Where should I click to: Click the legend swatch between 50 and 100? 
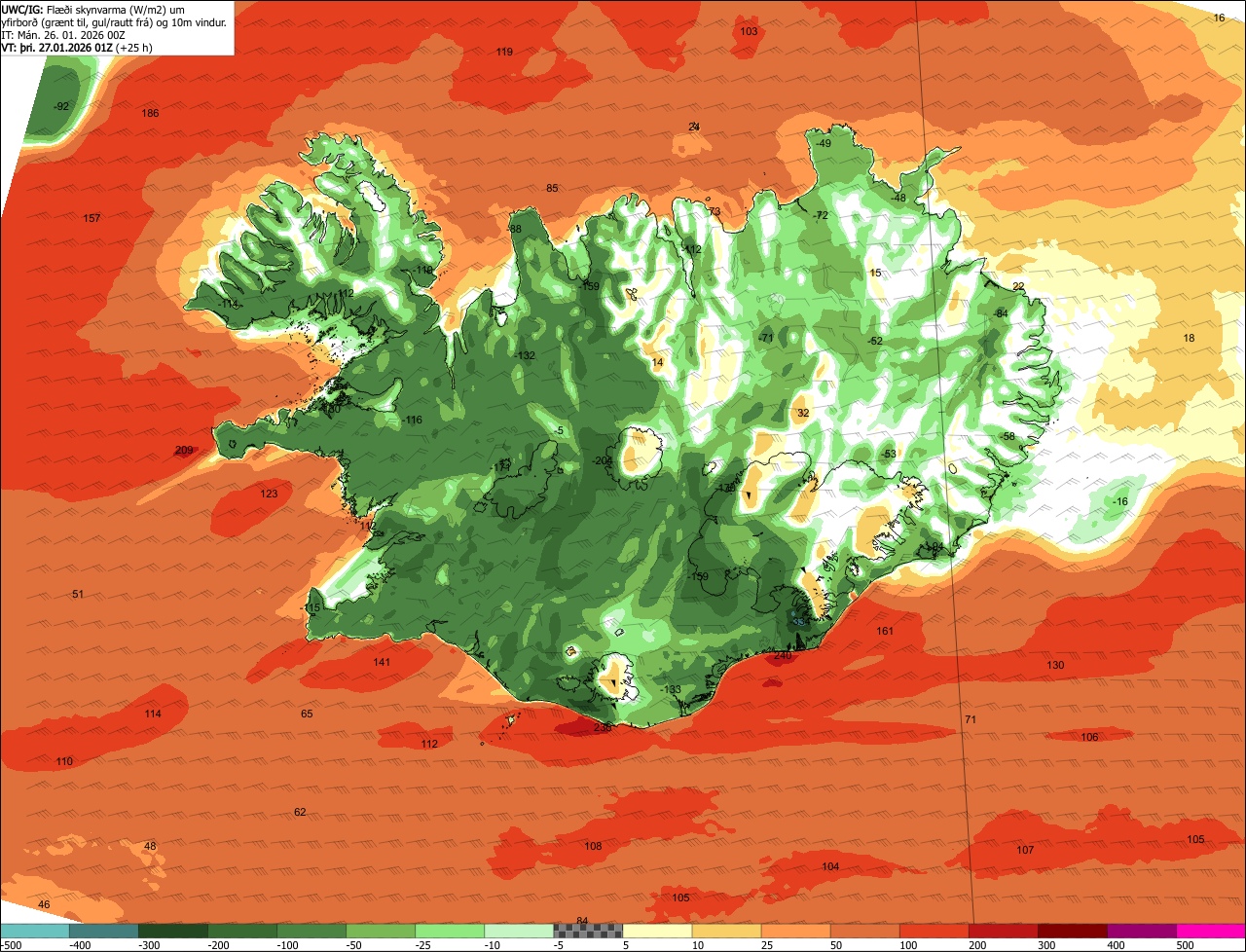click(864, 931)
